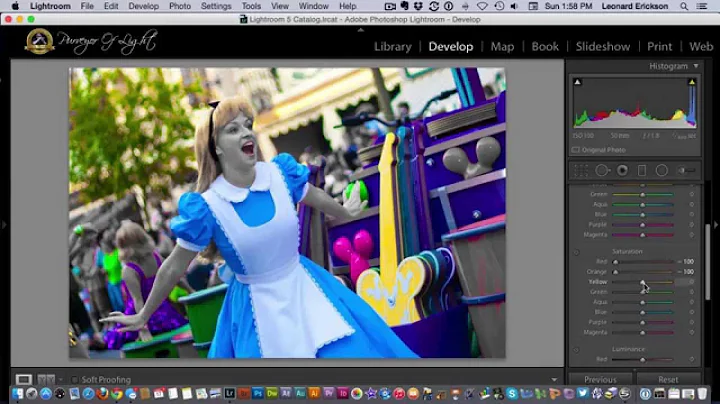This screenshot has height=404, width=720.
Task: Switch to the Develop module
Action: click(x=450, y=47)
